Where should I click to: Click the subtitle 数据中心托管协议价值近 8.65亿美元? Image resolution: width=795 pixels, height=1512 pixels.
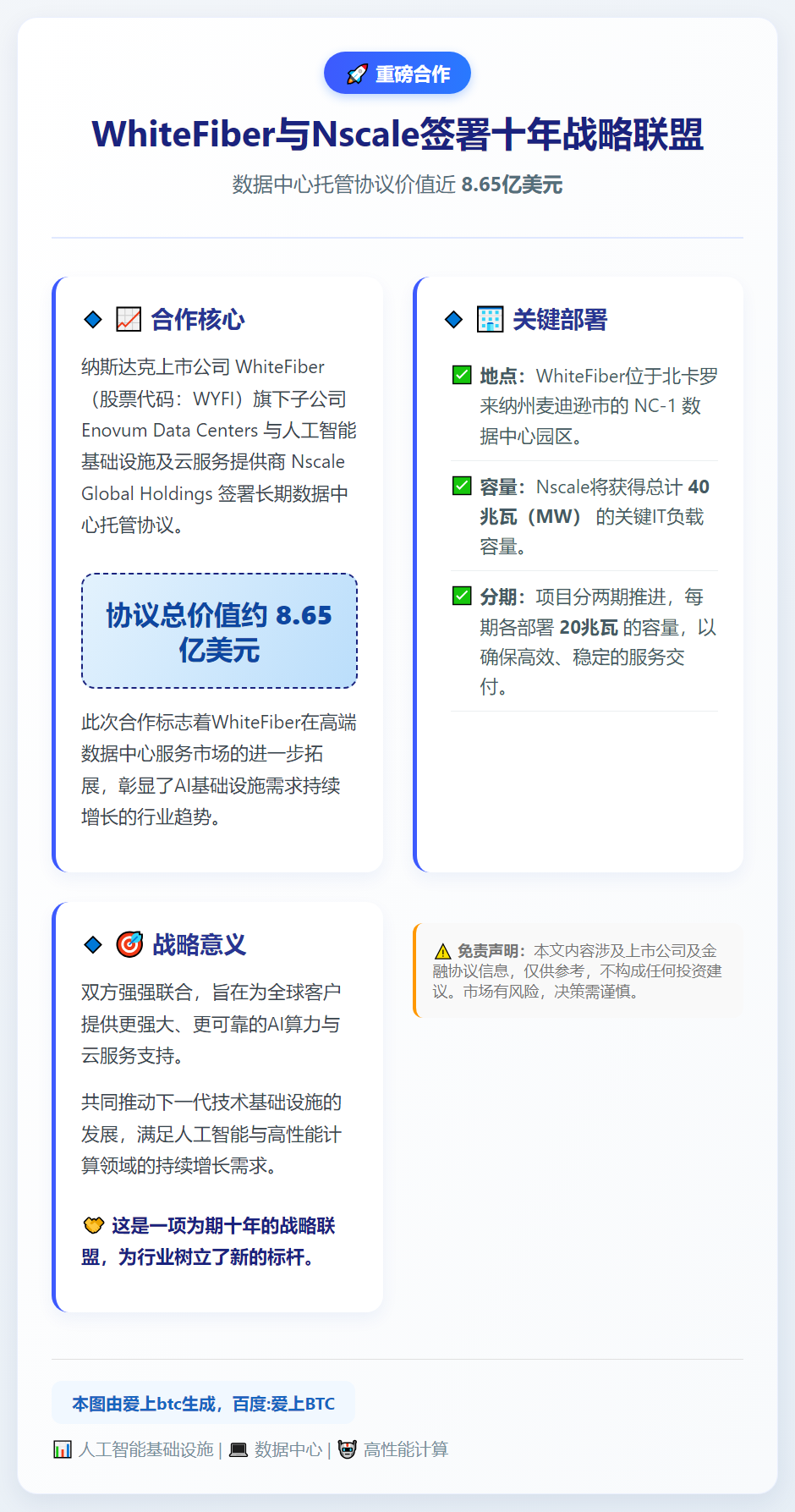click(x=397, y=184)
